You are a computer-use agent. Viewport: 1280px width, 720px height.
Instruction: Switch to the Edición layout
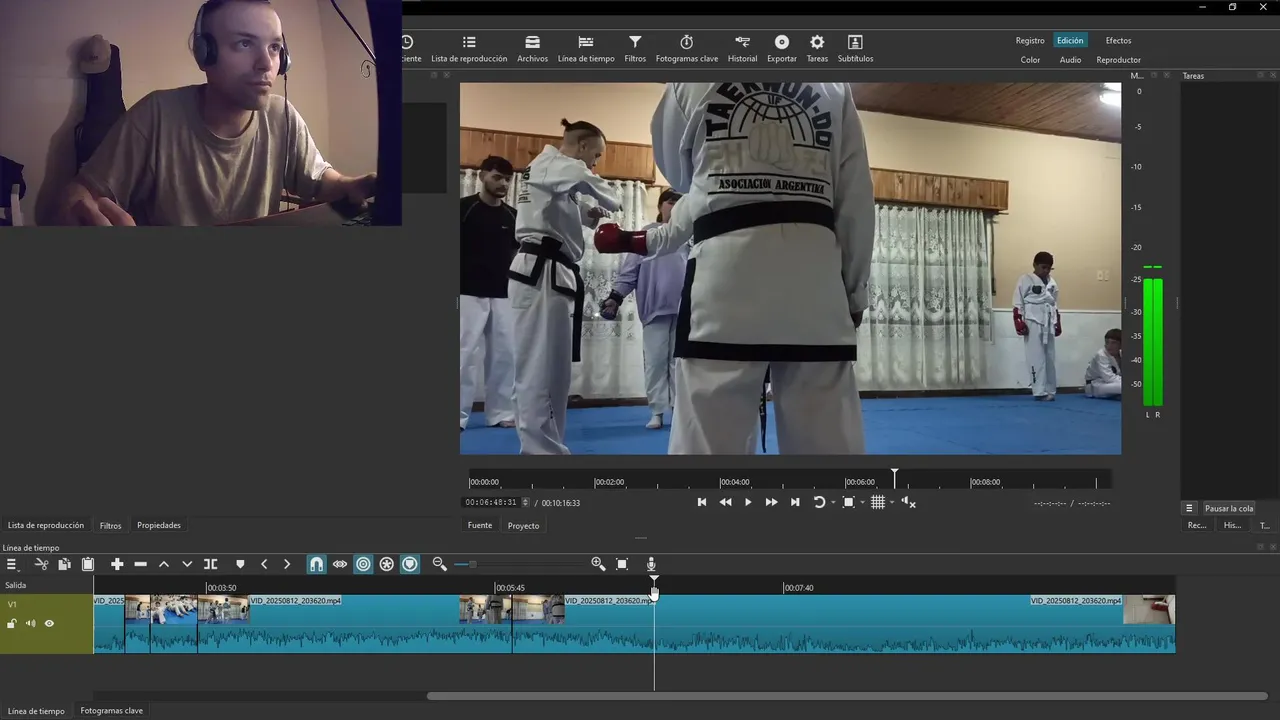point(1070,41)
